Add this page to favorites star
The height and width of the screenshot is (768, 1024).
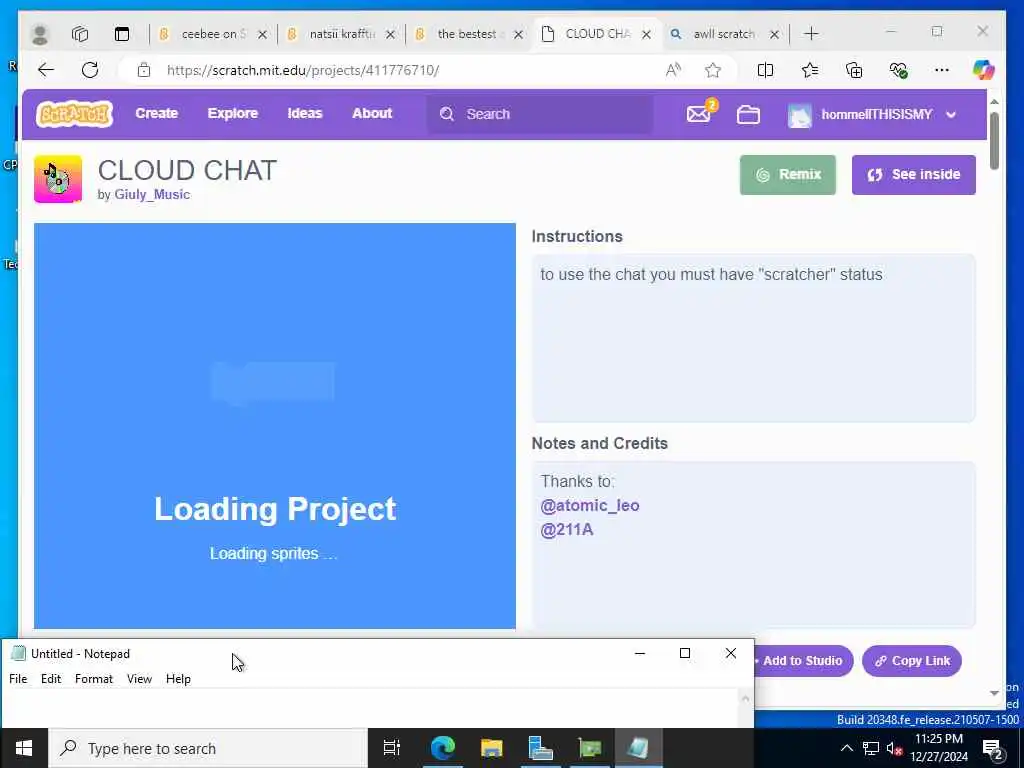713,70
